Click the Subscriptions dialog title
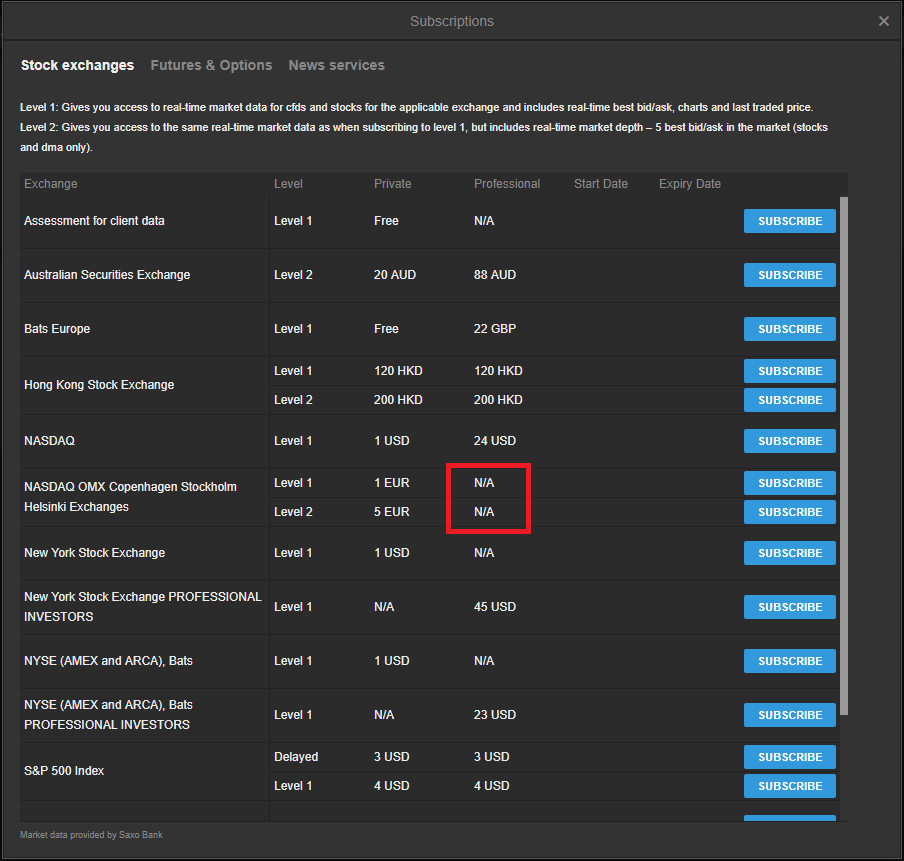Image resolution: width=904 pixels, height=861 pixels. click(x=451, y=21)
